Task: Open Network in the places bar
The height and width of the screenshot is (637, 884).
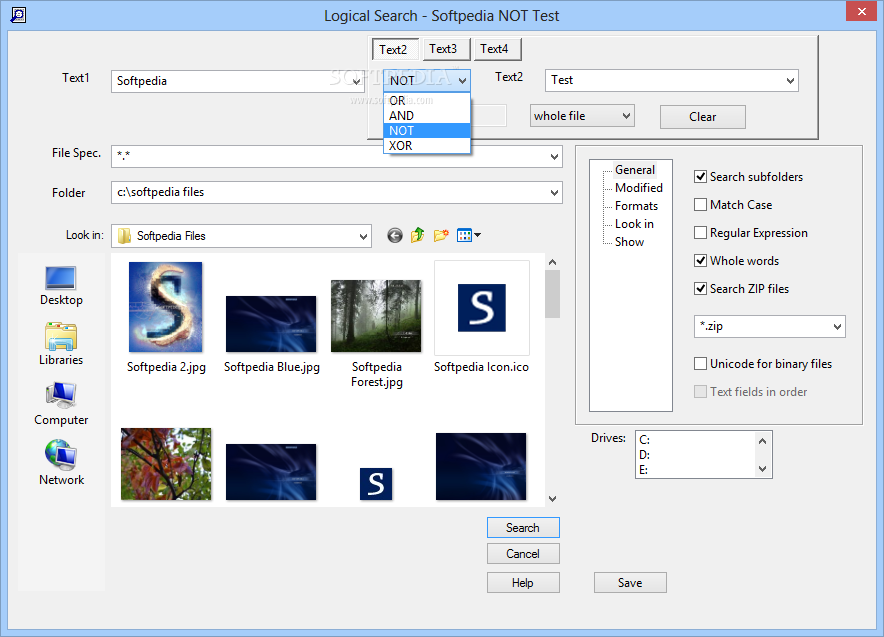Action: (61, 462)
